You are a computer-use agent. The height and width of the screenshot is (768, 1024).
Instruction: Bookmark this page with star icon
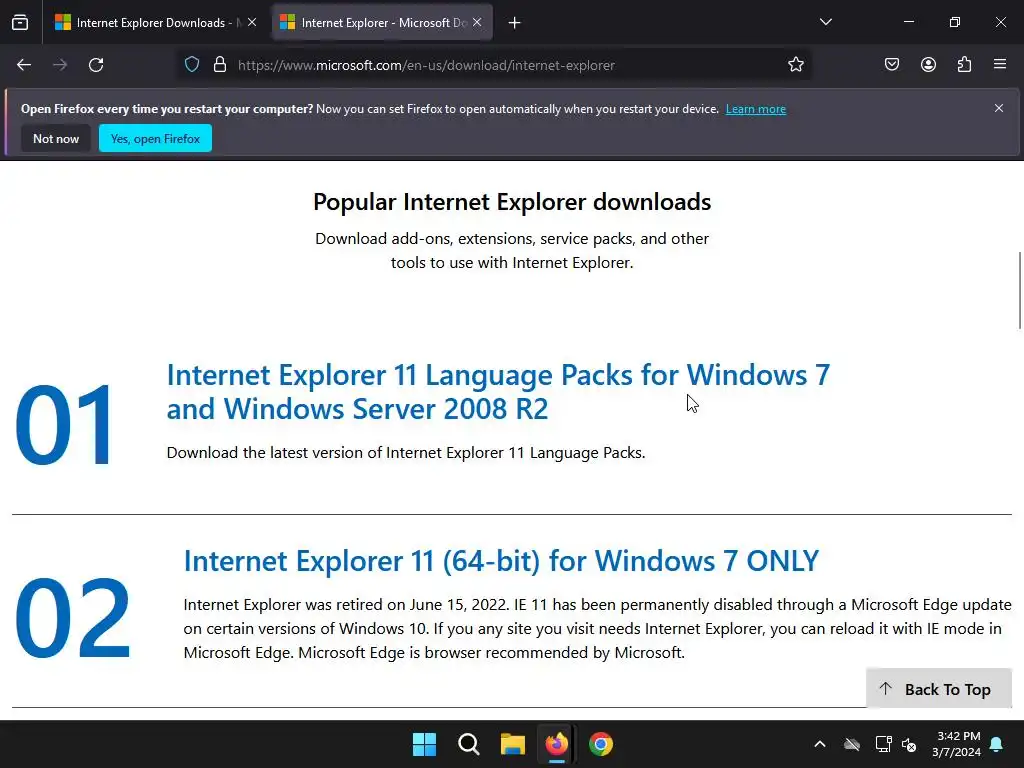pyautogui.click(x=795, y=65)
